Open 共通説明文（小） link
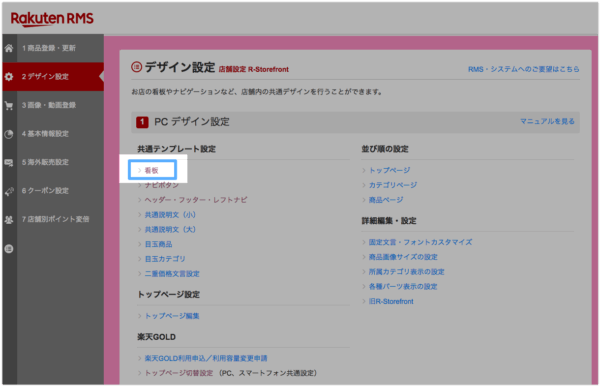600x387 pixels. pyautogui.click(x=170, y=215)
